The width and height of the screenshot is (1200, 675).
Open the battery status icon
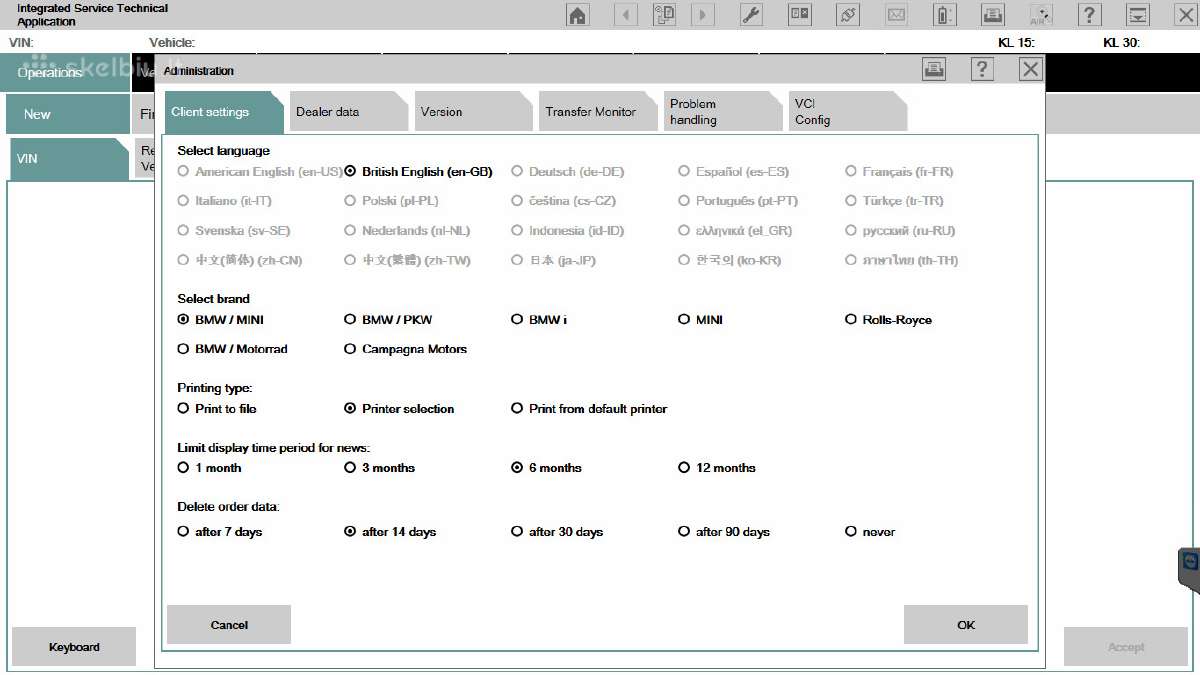pos(945,15)
